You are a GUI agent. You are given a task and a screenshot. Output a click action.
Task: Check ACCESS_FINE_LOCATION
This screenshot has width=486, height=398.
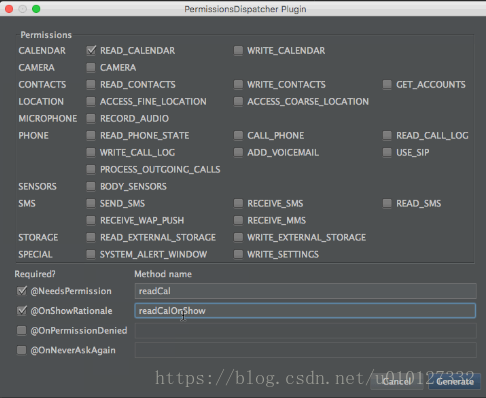(91, 101)
